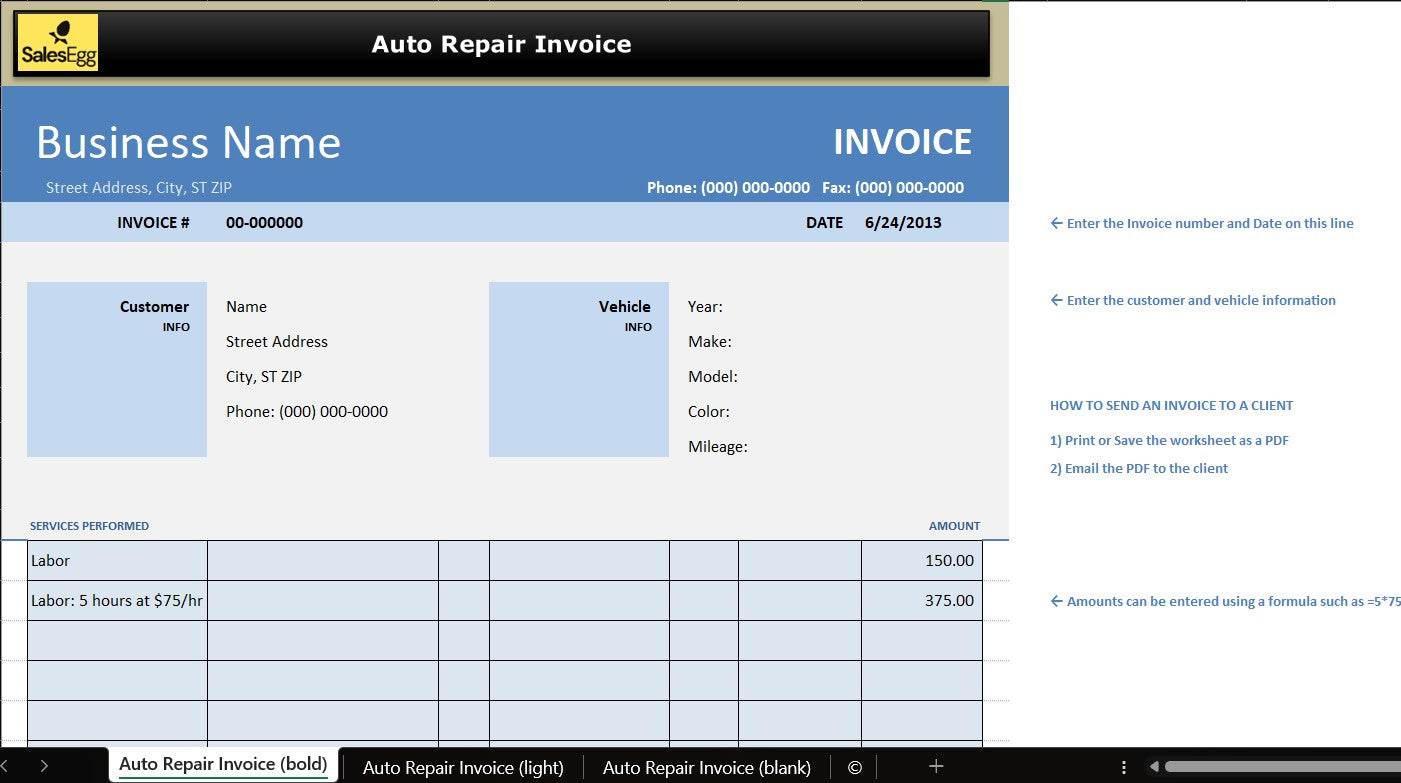The image size is (1401, 783).
Task: Select the 150.00 amount cell
Action: tap(921, 561)
